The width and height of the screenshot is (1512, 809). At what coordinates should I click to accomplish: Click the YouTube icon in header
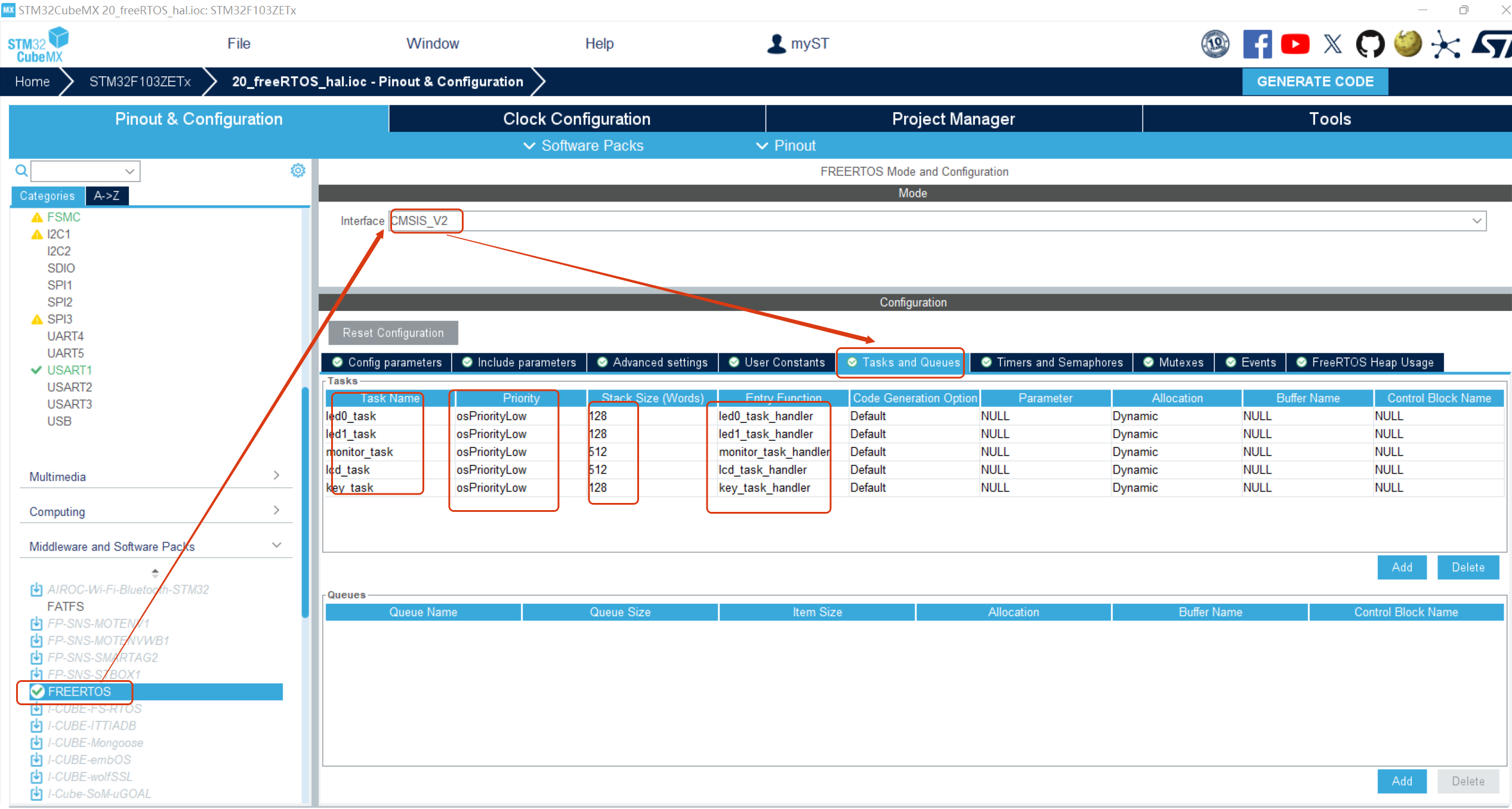pyautogui.click(x=1295, y=44)
